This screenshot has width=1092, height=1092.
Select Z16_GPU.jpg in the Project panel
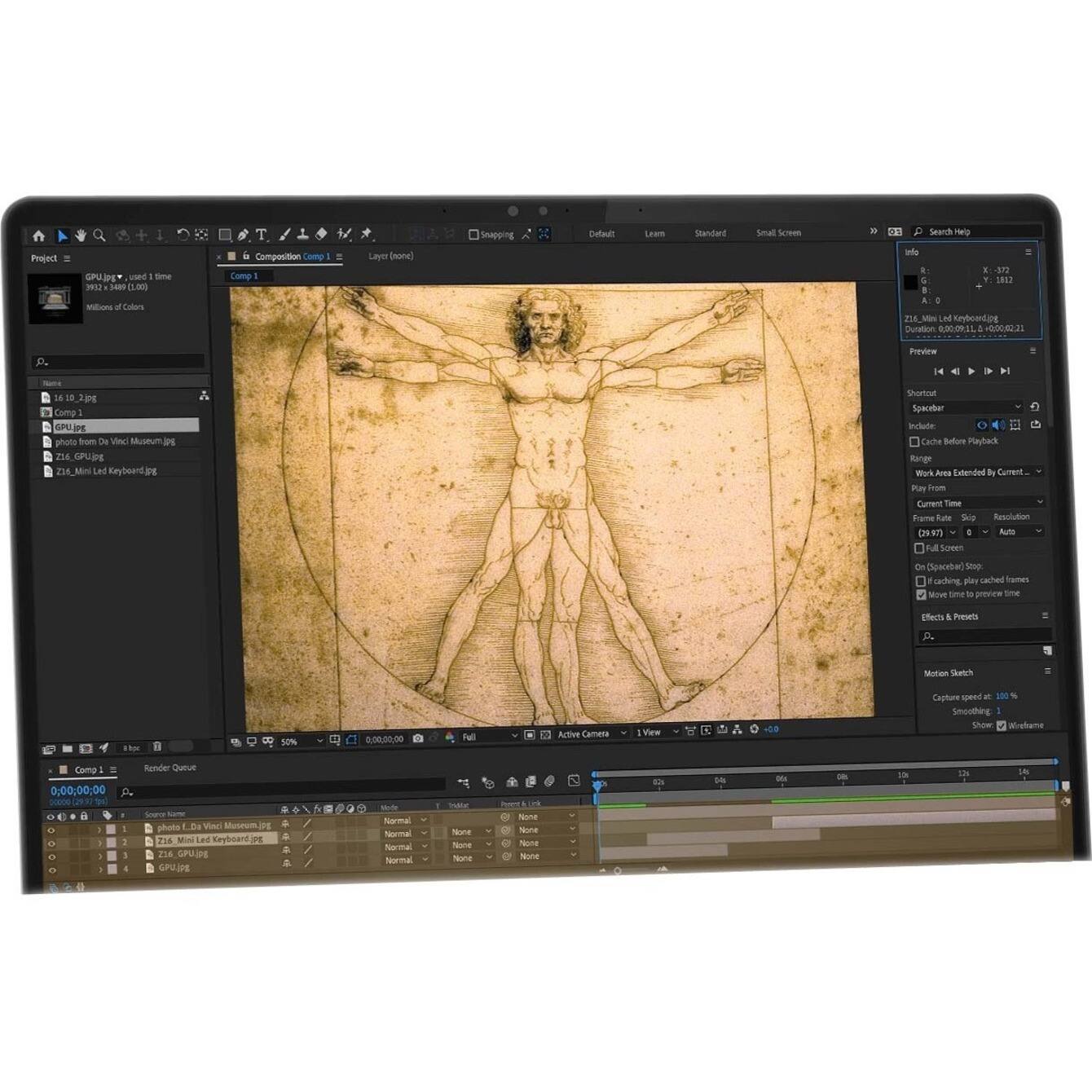pos(79,456)
